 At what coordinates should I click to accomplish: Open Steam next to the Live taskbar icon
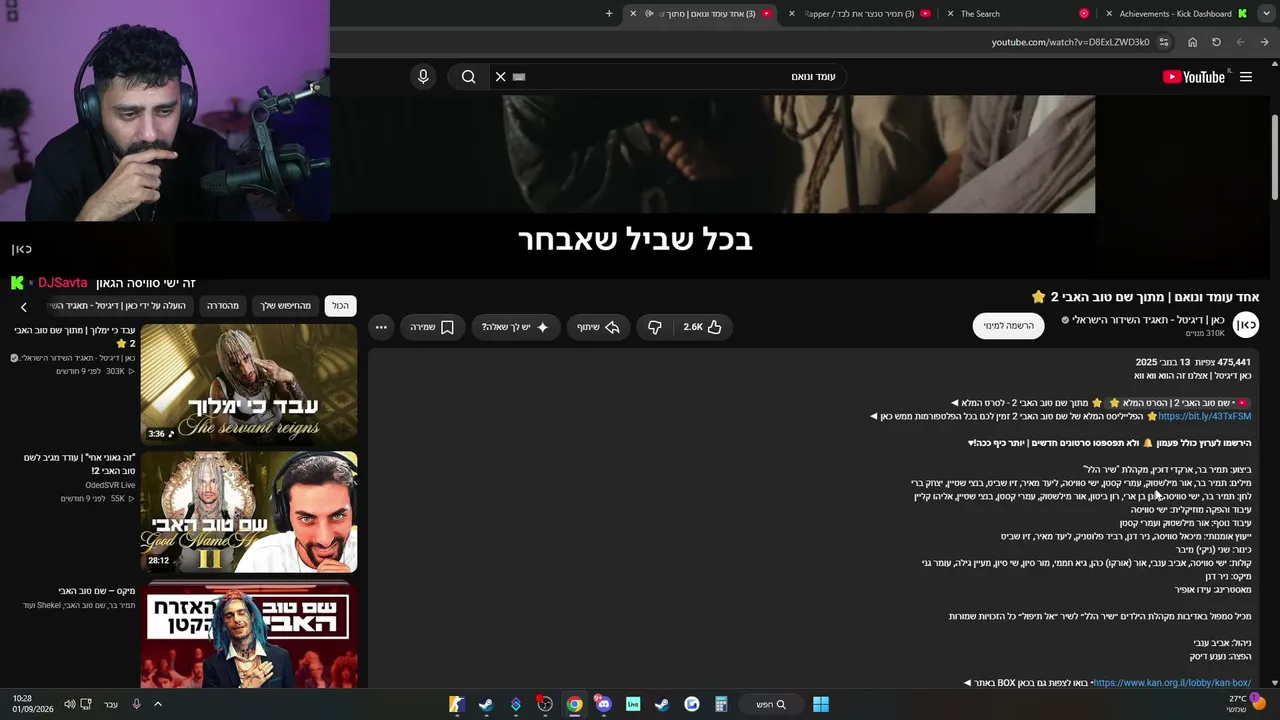coord(662,704)
